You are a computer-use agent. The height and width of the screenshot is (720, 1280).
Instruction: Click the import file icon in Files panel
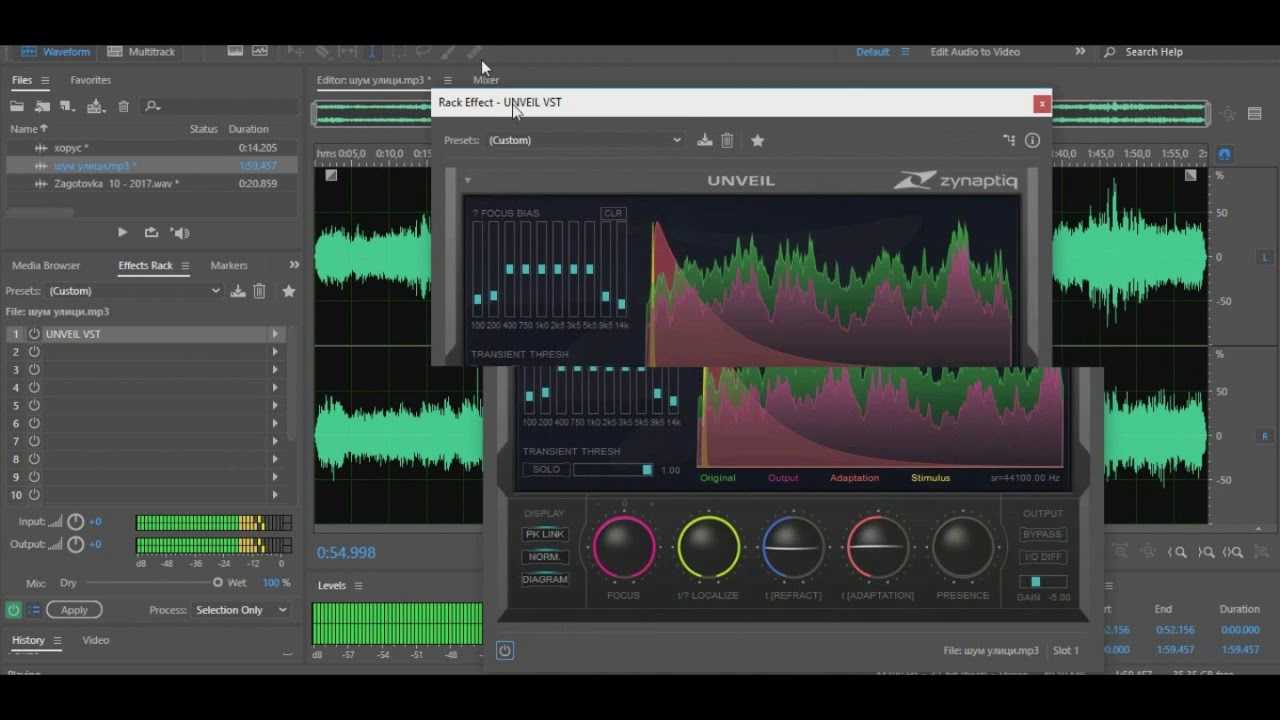pos(43,106)
